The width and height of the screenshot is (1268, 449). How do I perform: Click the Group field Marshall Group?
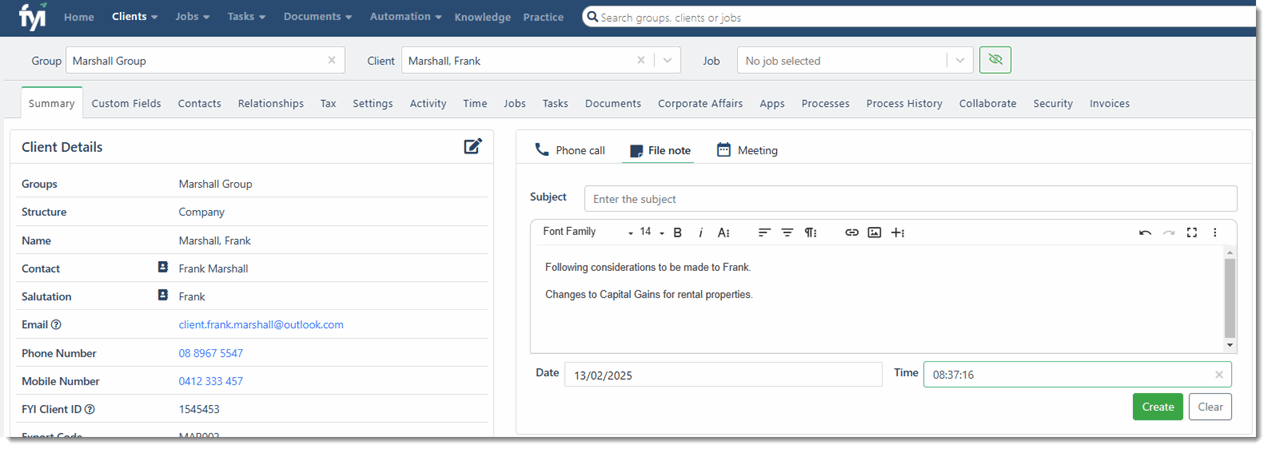click(205, 60)
